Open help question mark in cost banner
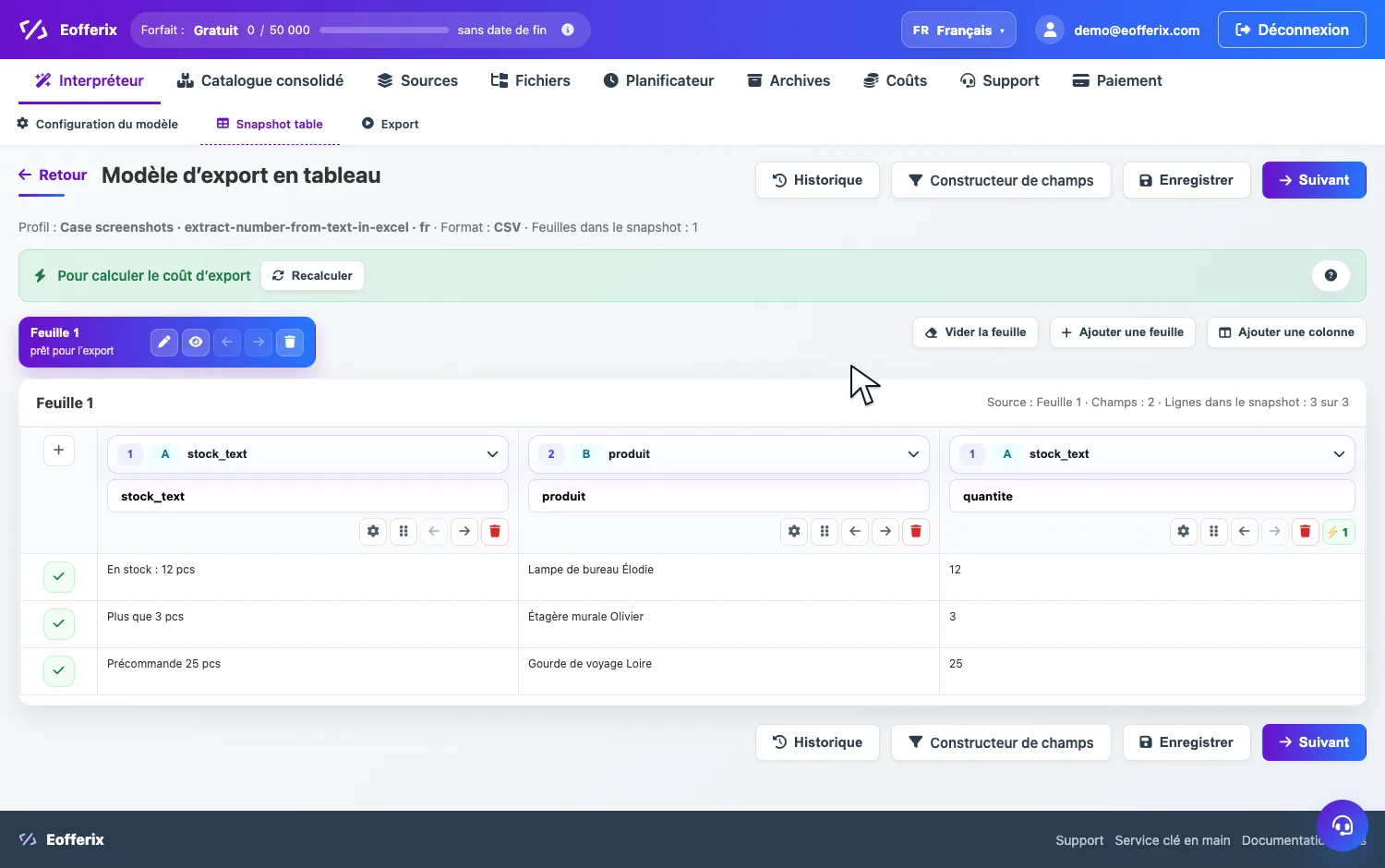This screenshot has width=1385, height=868. [x=1331, y=275]
